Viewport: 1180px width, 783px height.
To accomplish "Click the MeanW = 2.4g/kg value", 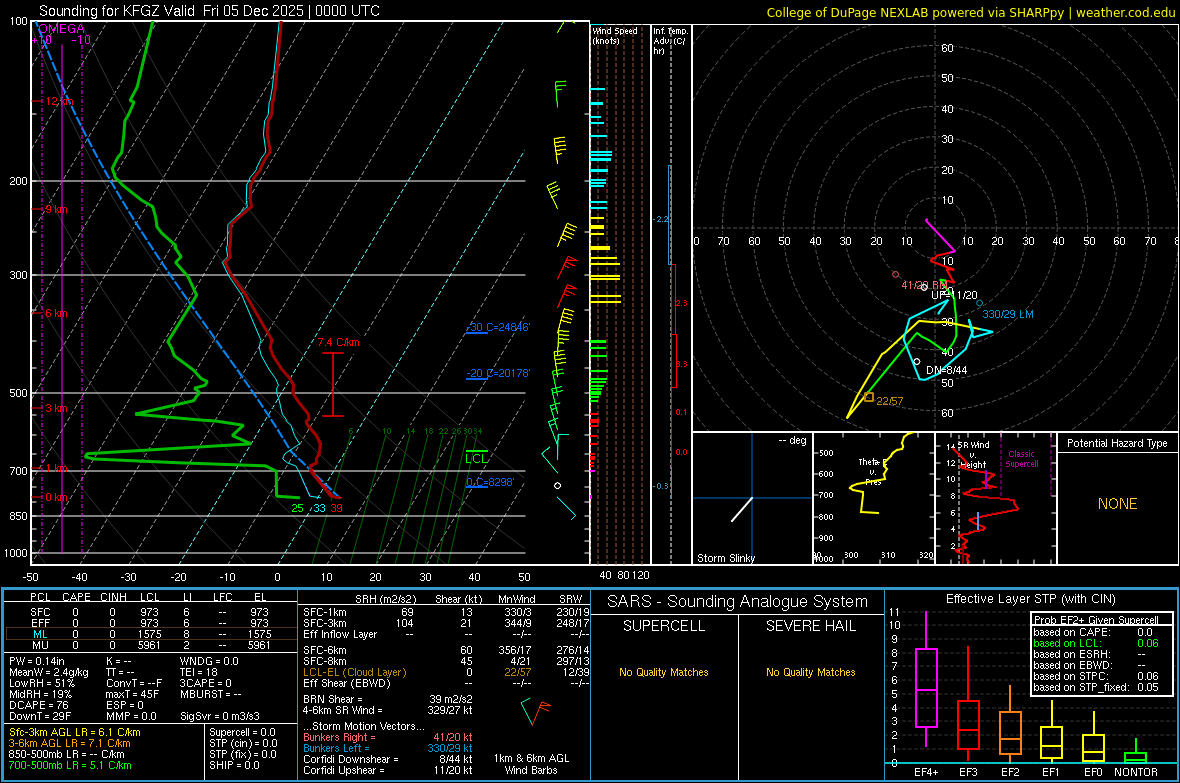I will 49,672.
